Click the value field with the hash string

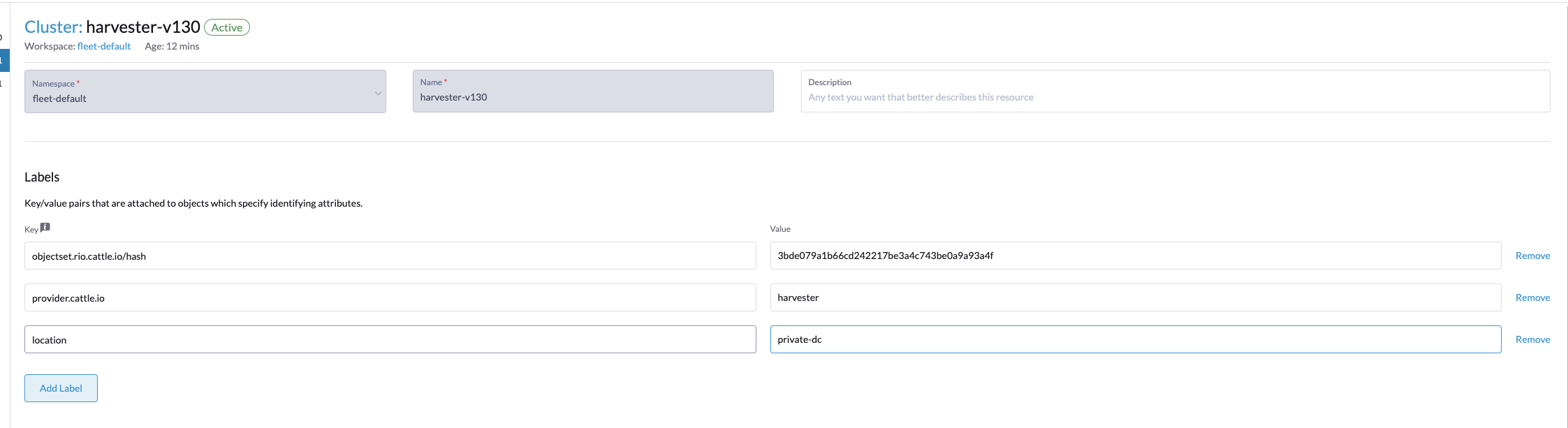point(1135,256)
